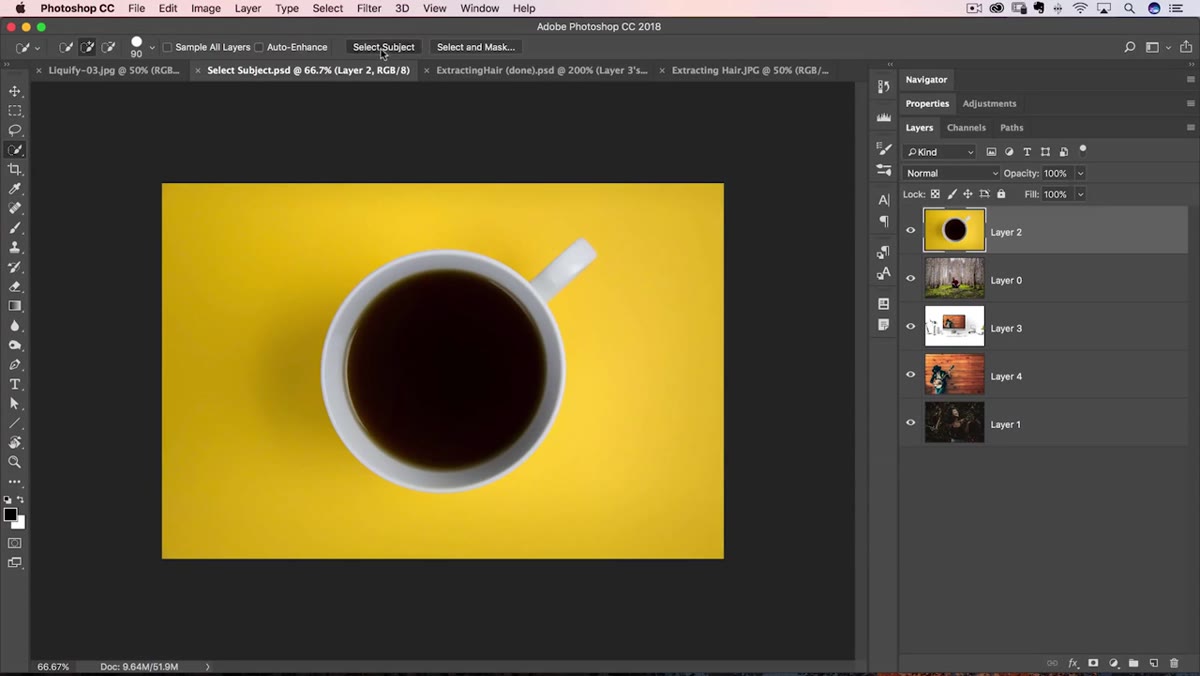Viewport: 1200px width, 676px height.
Task: Select the Eyedropper tool
Action: [x=15, y=189]
